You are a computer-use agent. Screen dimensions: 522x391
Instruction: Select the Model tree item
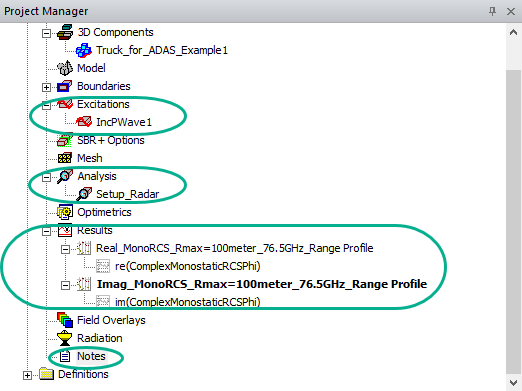[x=91, y=68]
